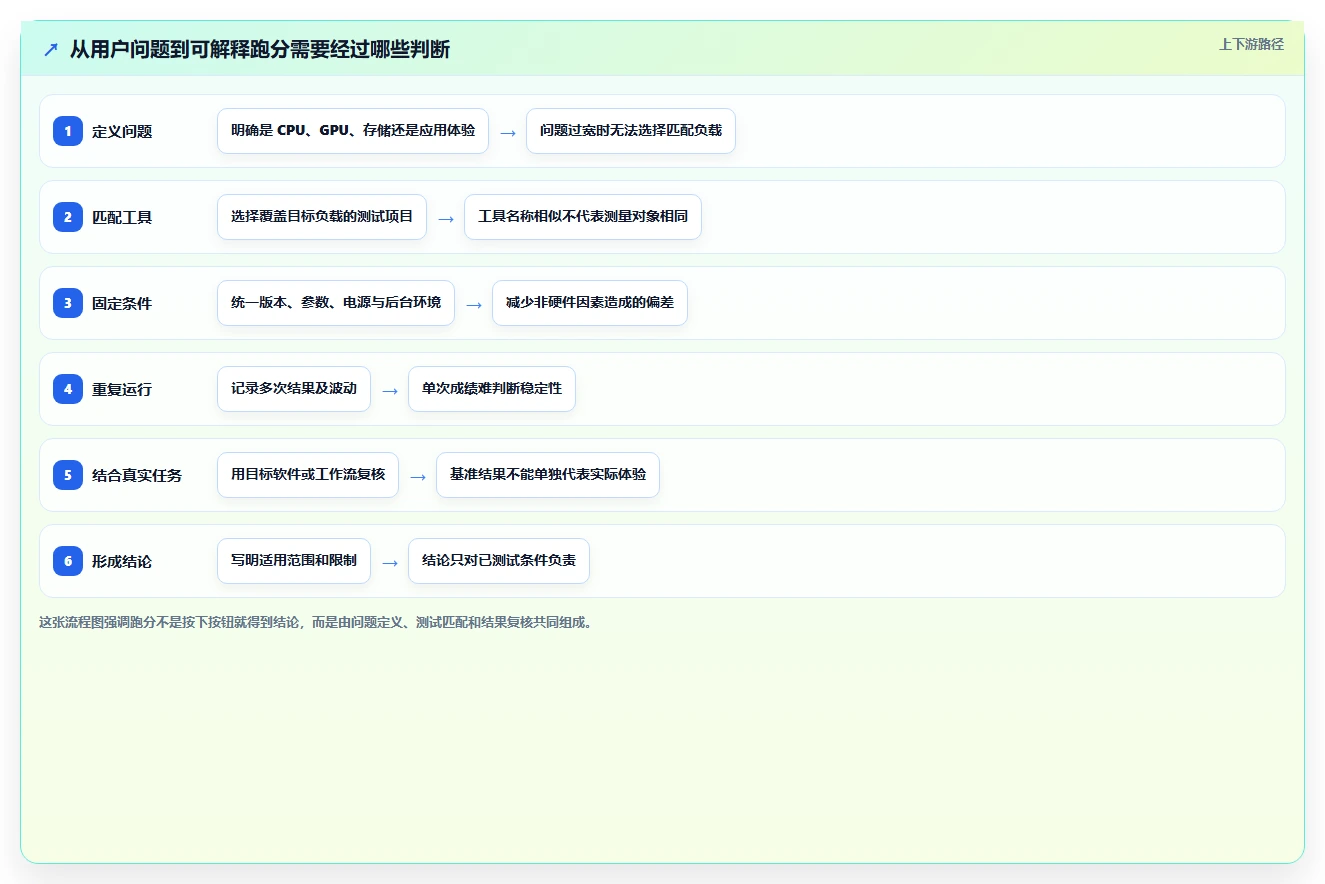Click the '工具名称相似不代表测量对象相同' box

coord(583,217)
